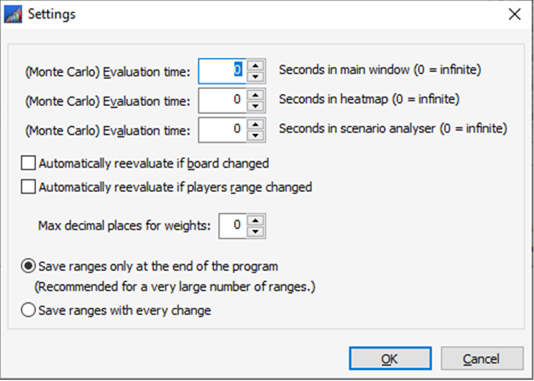Enable automatically reevaluate if players range changed
Viewport: 534px width, 381px height.
(x=28, y=187)
